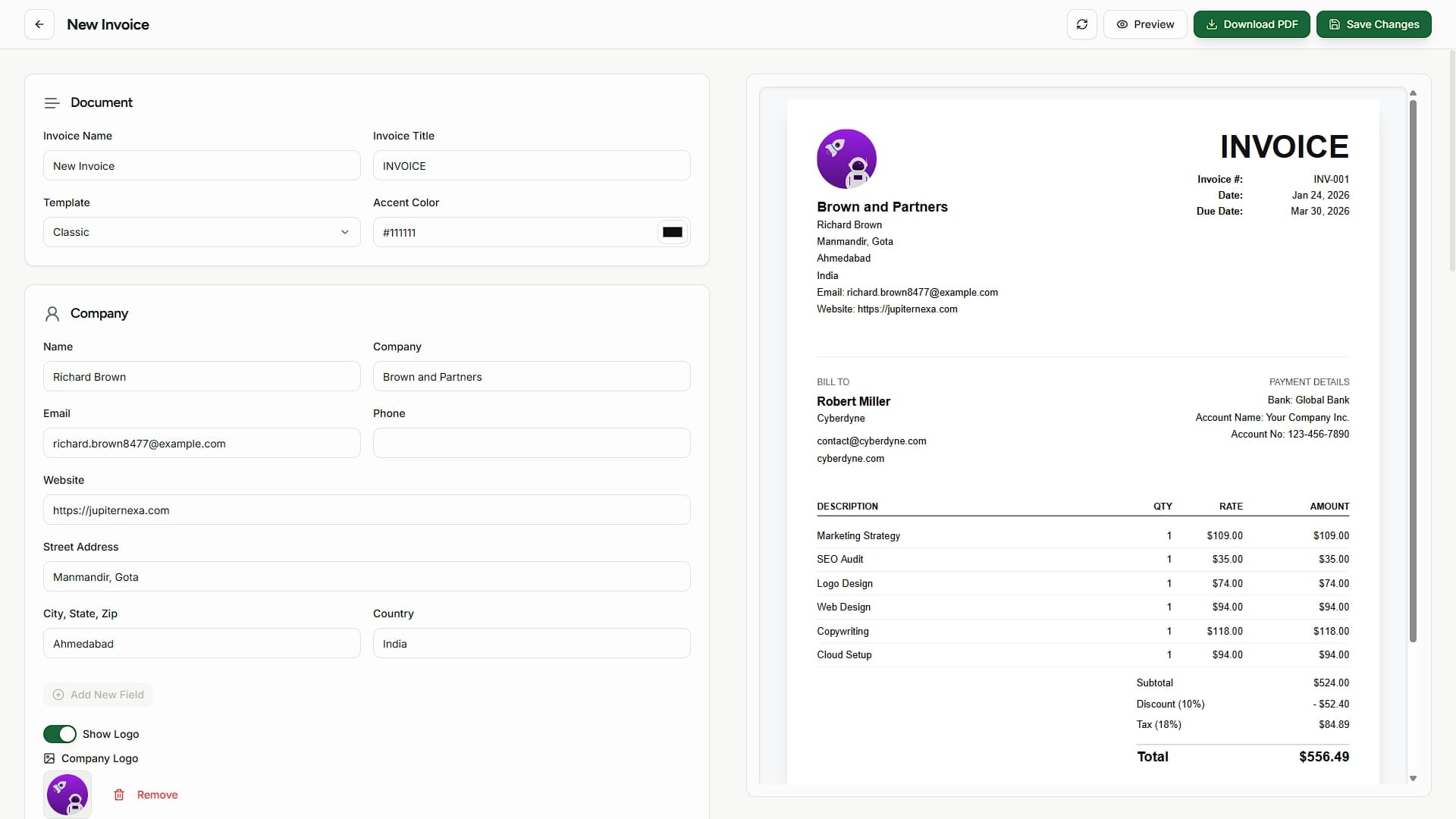Click the refresh invoice icon in the toolbar
This screenshot has width=1456, height=819.
1082,24
